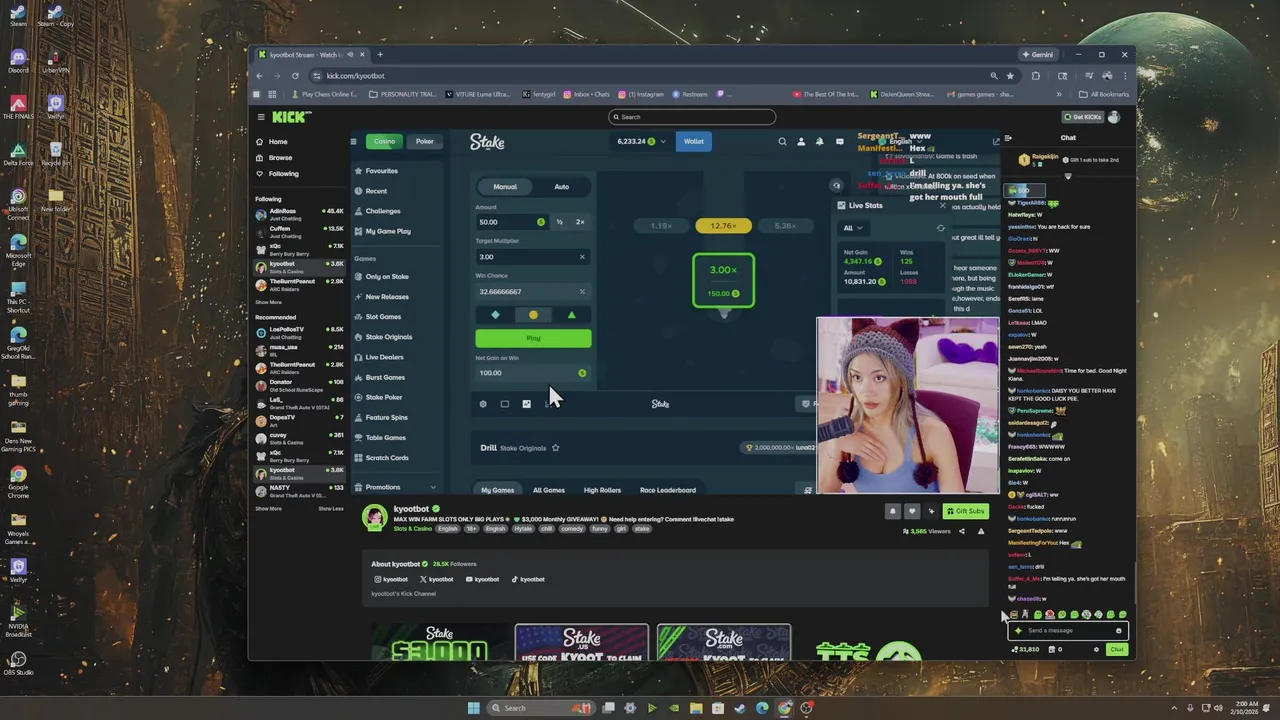Viewport: 1280px width, 720px height.
Task: Select yellow circle bet option
Action: (533, 315)
